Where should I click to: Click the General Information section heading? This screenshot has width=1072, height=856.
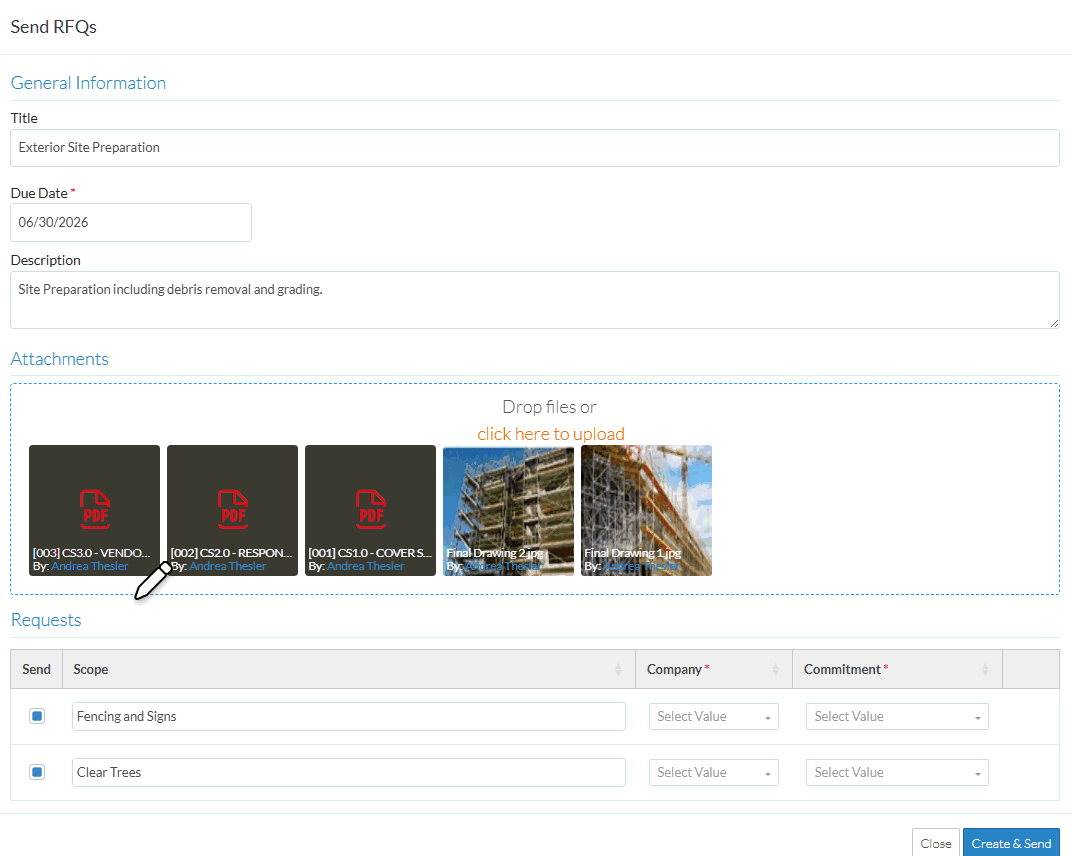point(88,83)
